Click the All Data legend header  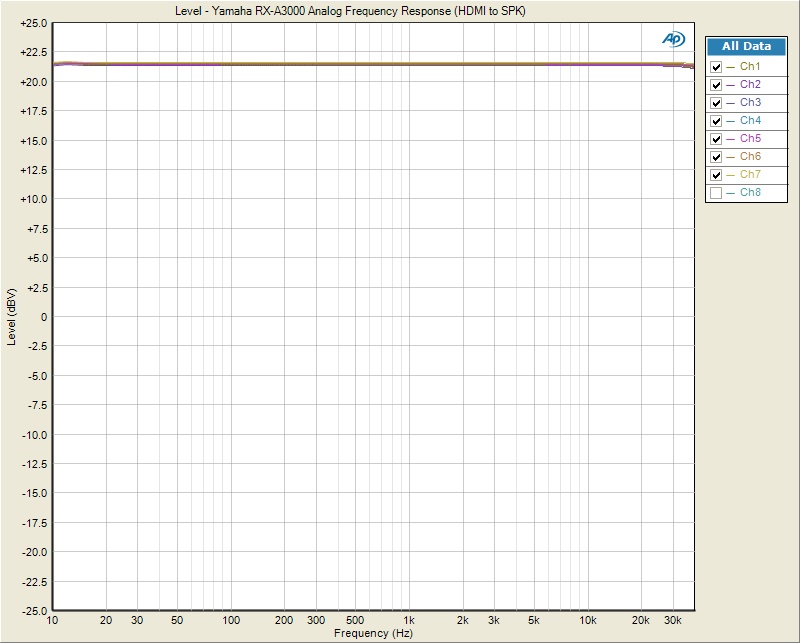click(x=746, y=46)
